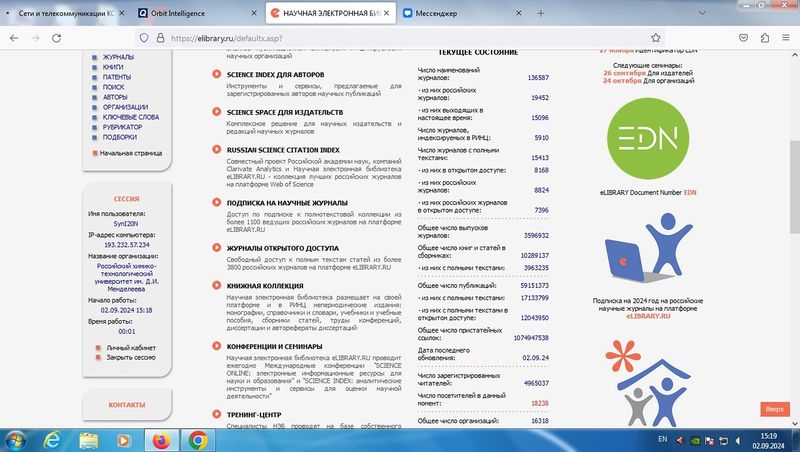The height and width of the screenshot is (452, 800).
Task: Open the КЛЮЧЕВЫЕ СЛОВА navigation item
Action: (131, 117)
